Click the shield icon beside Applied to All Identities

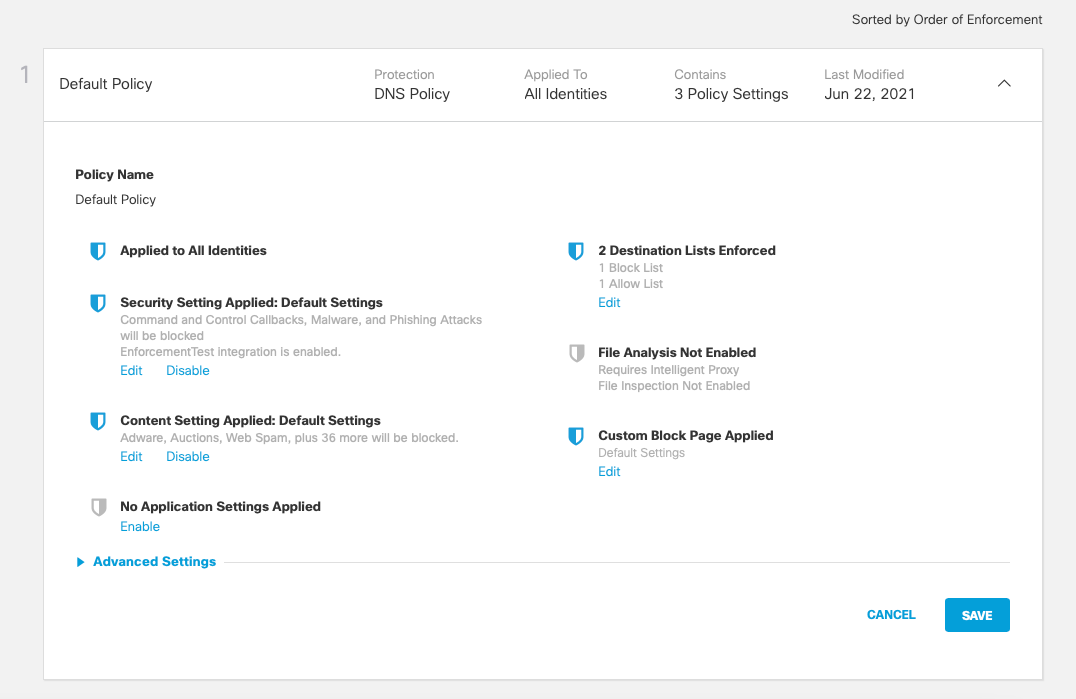98,251
